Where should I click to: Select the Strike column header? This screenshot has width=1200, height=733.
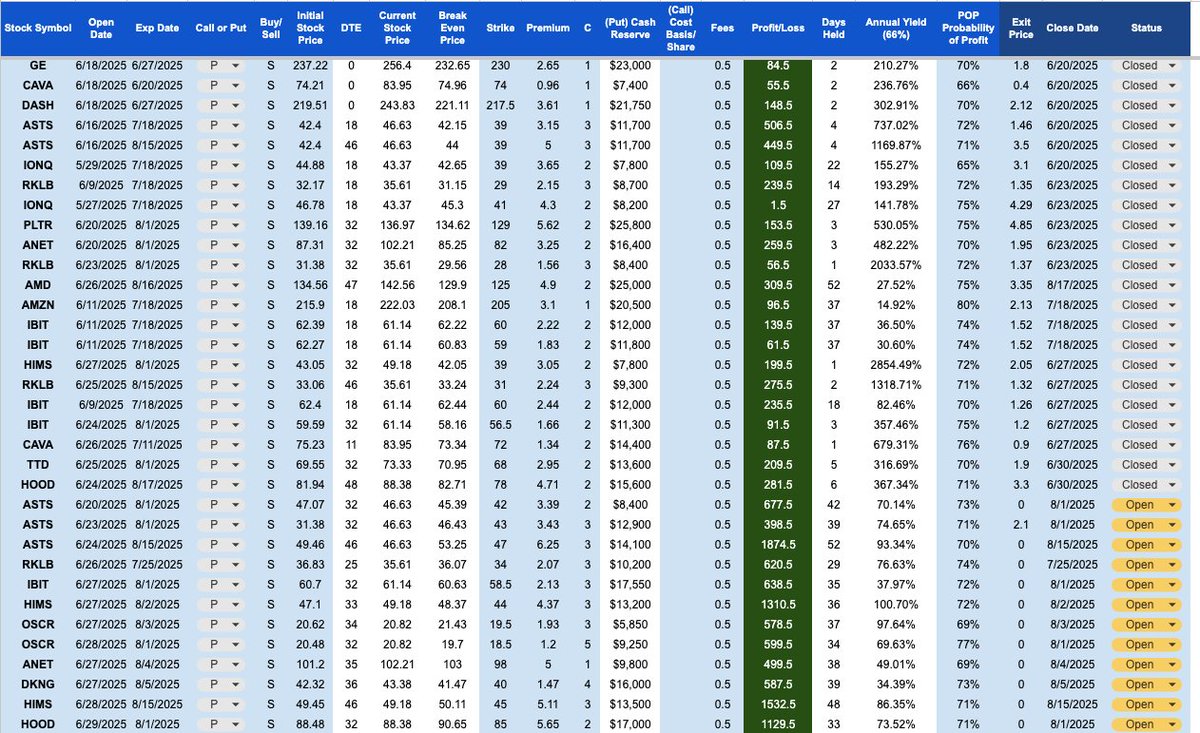[x=500, y=28]
